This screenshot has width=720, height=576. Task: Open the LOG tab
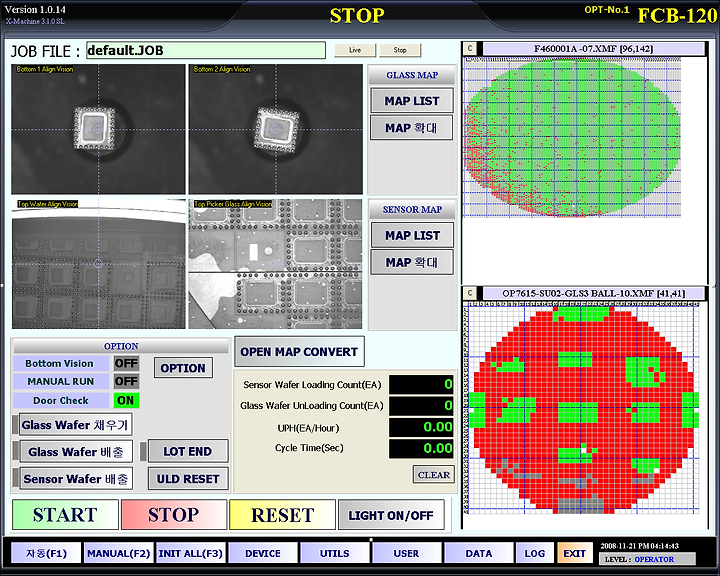[534, 553]
